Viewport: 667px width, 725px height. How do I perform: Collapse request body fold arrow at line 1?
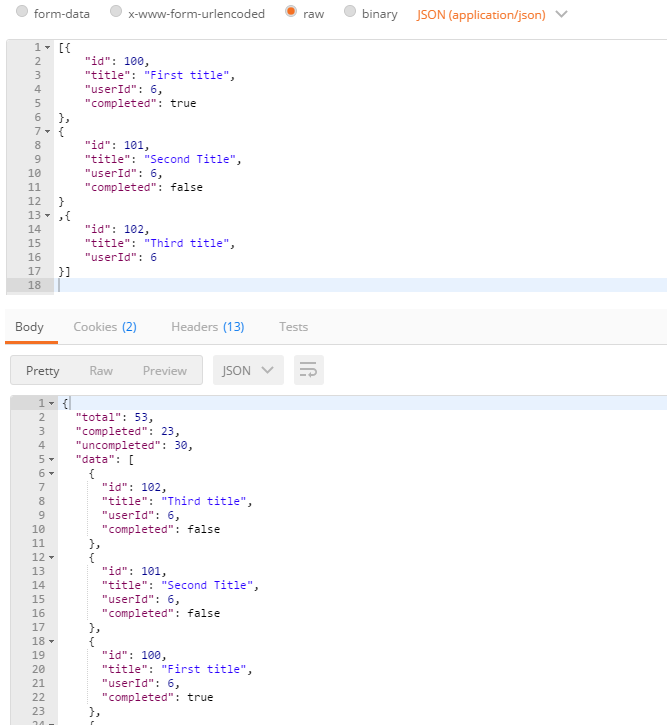(47, 48)
